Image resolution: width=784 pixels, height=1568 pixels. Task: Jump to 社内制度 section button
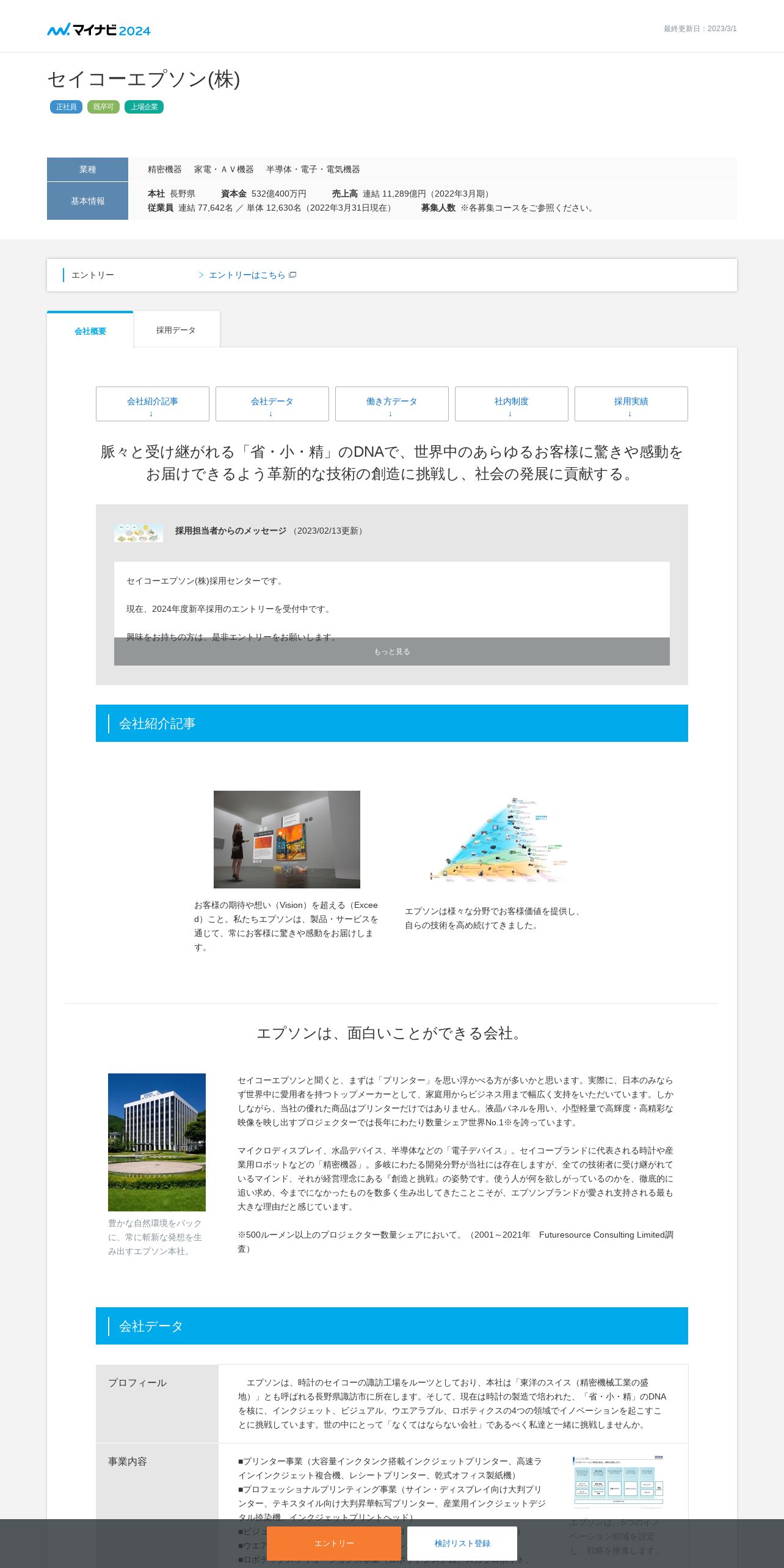click(x=512, y=404)
